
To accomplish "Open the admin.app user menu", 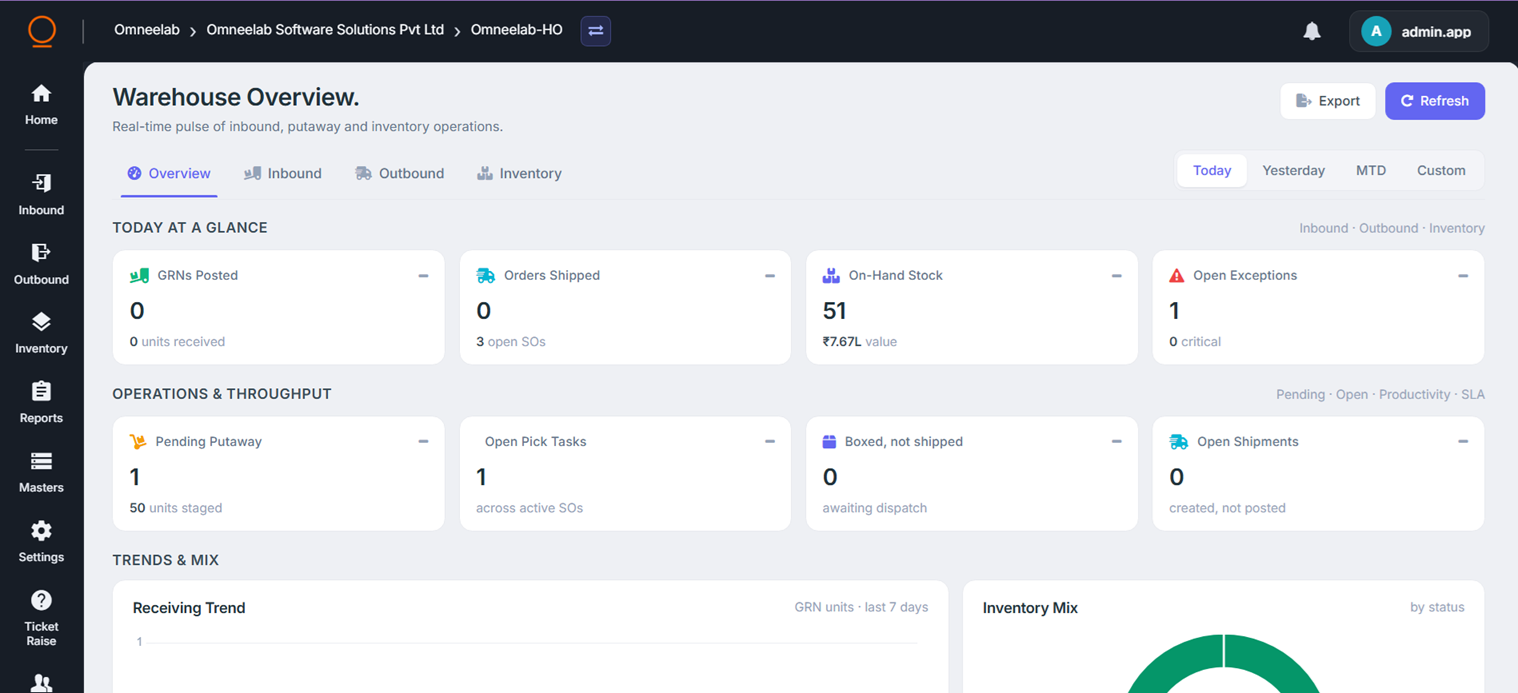I will tap(1418, 31).
